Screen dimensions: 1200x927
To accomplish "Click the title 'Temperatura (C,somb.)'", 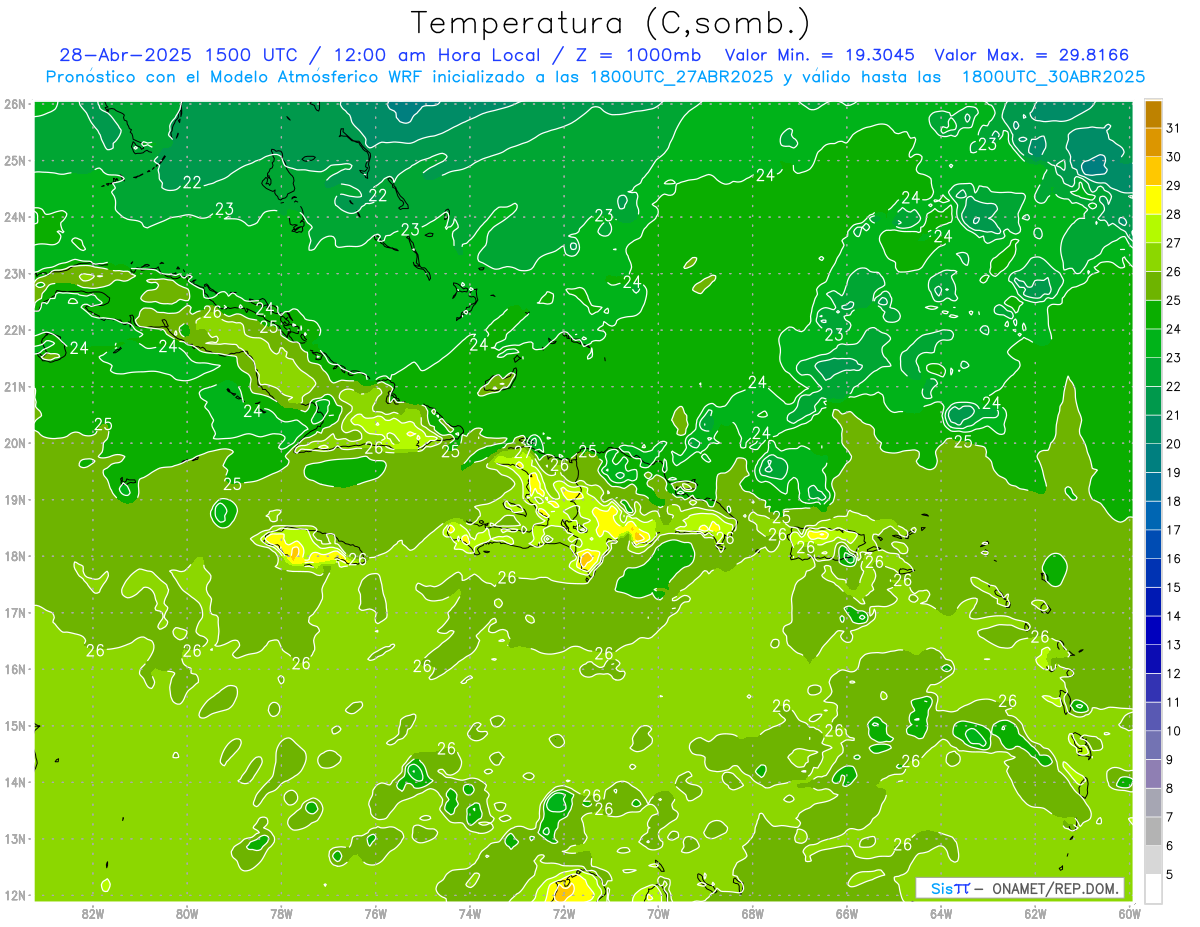I will pos(611,23).
